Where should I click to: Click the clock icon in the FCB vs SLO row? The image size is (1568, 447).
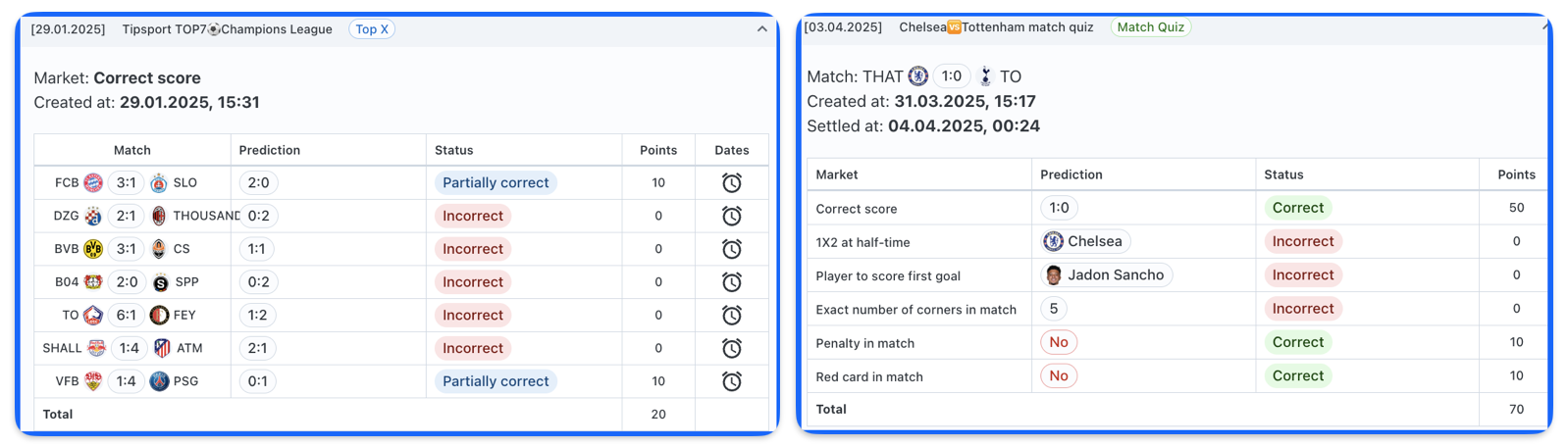pyautogui.click(x=731, y=183)
